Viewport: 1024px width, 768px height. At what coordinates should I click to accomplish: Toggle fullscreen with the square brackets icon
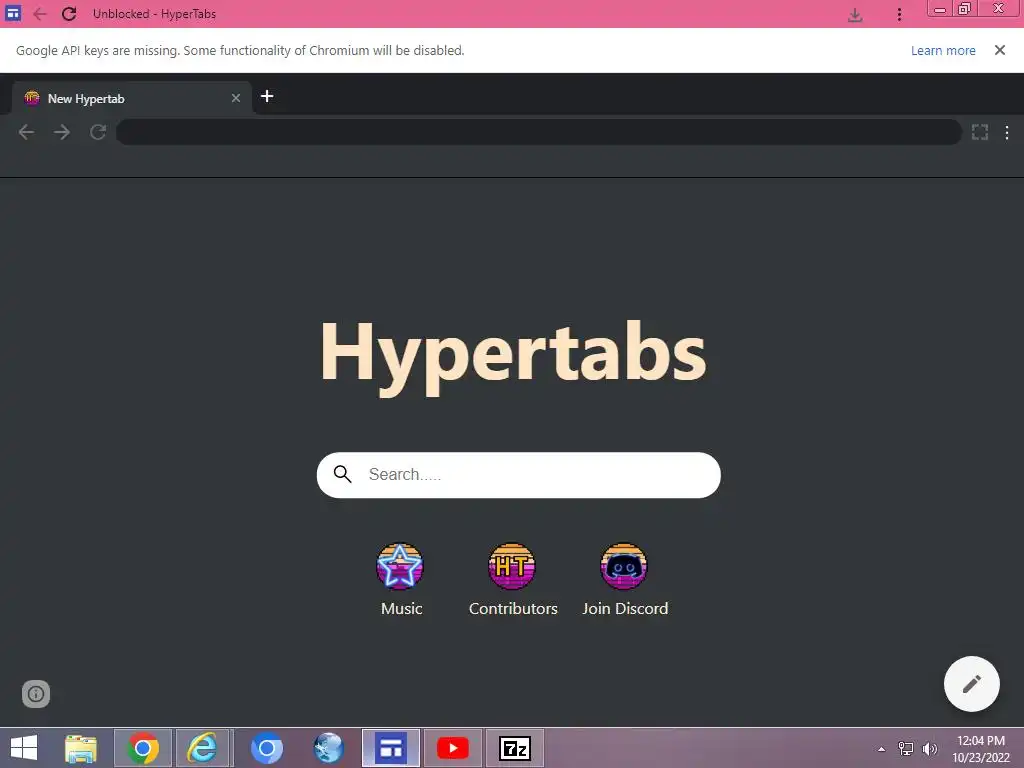[x=980, y=133]
